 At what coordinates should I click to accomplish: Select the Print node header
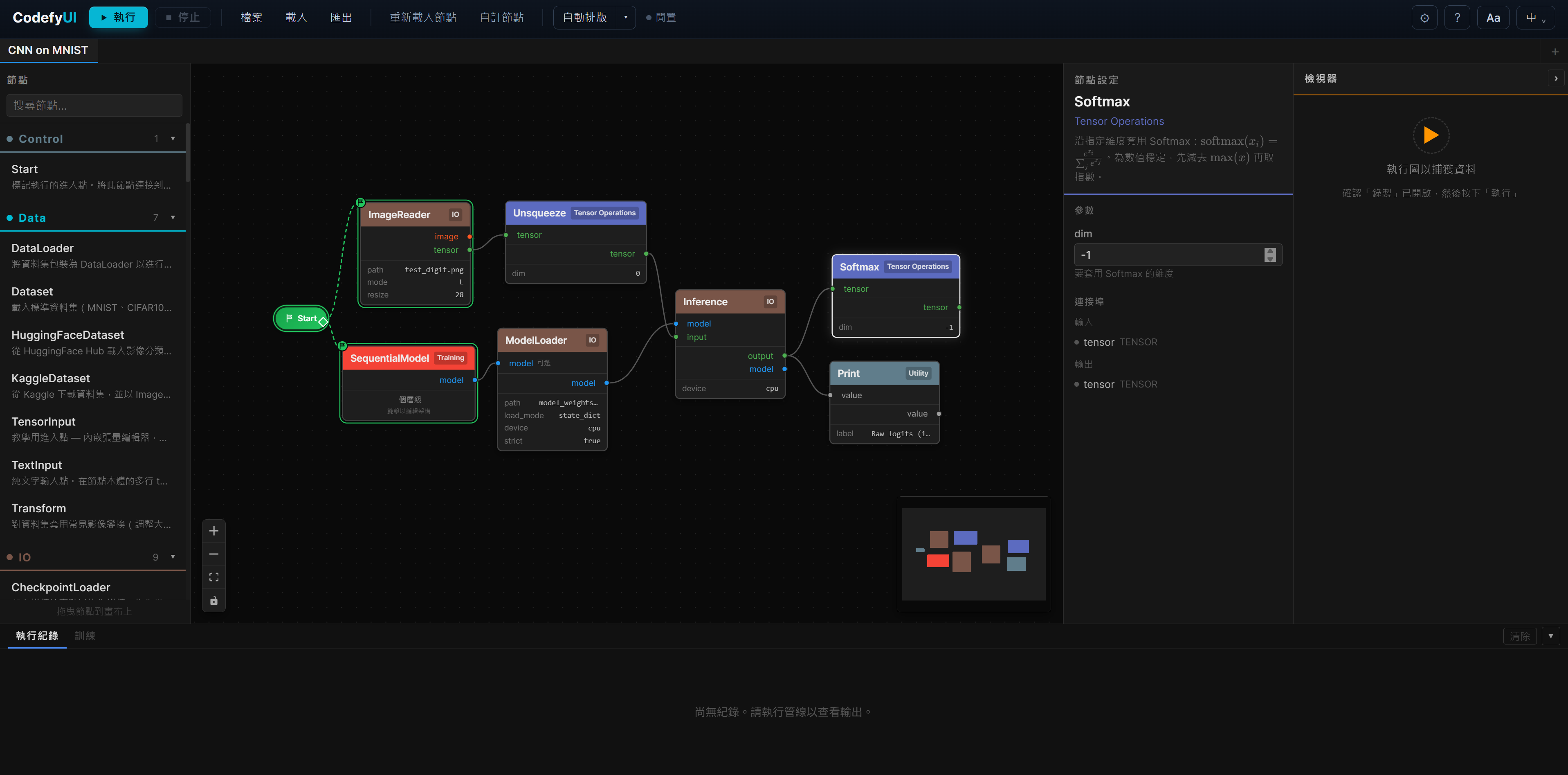[x=885, y=373]
